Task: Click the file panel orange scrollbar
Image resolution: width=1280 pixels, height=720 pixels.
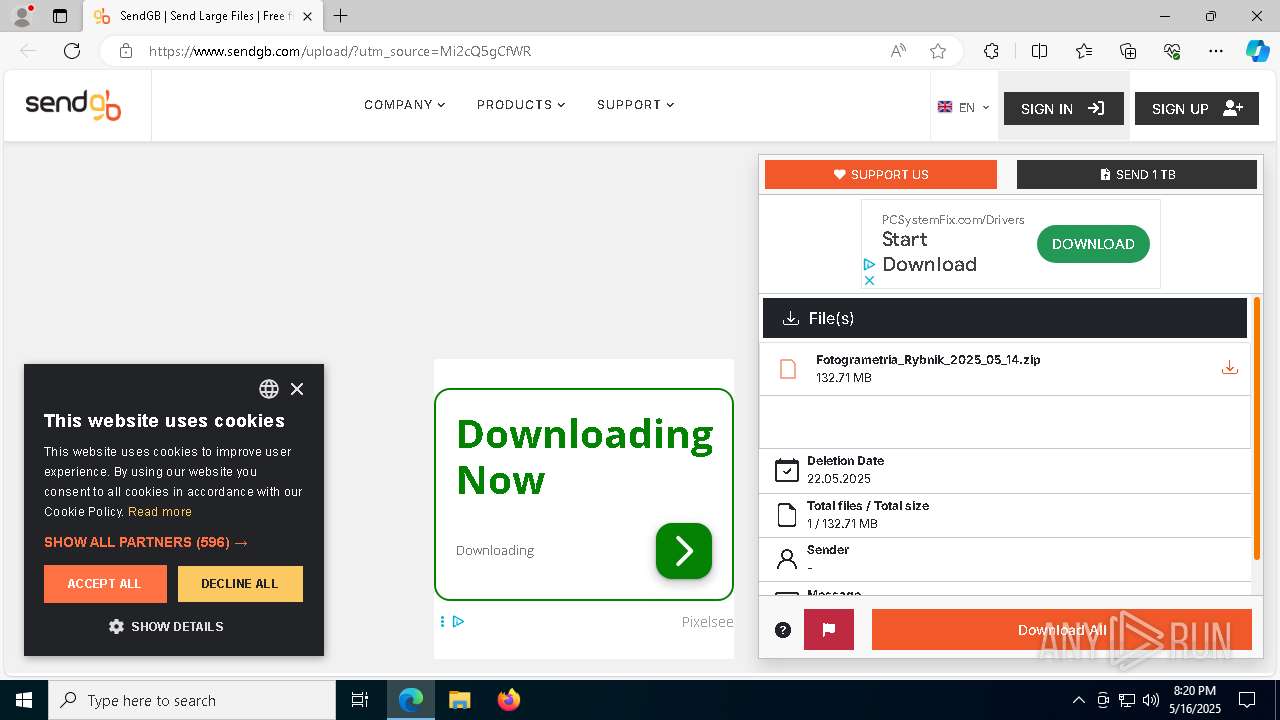Action: [x=1257, y=428]
